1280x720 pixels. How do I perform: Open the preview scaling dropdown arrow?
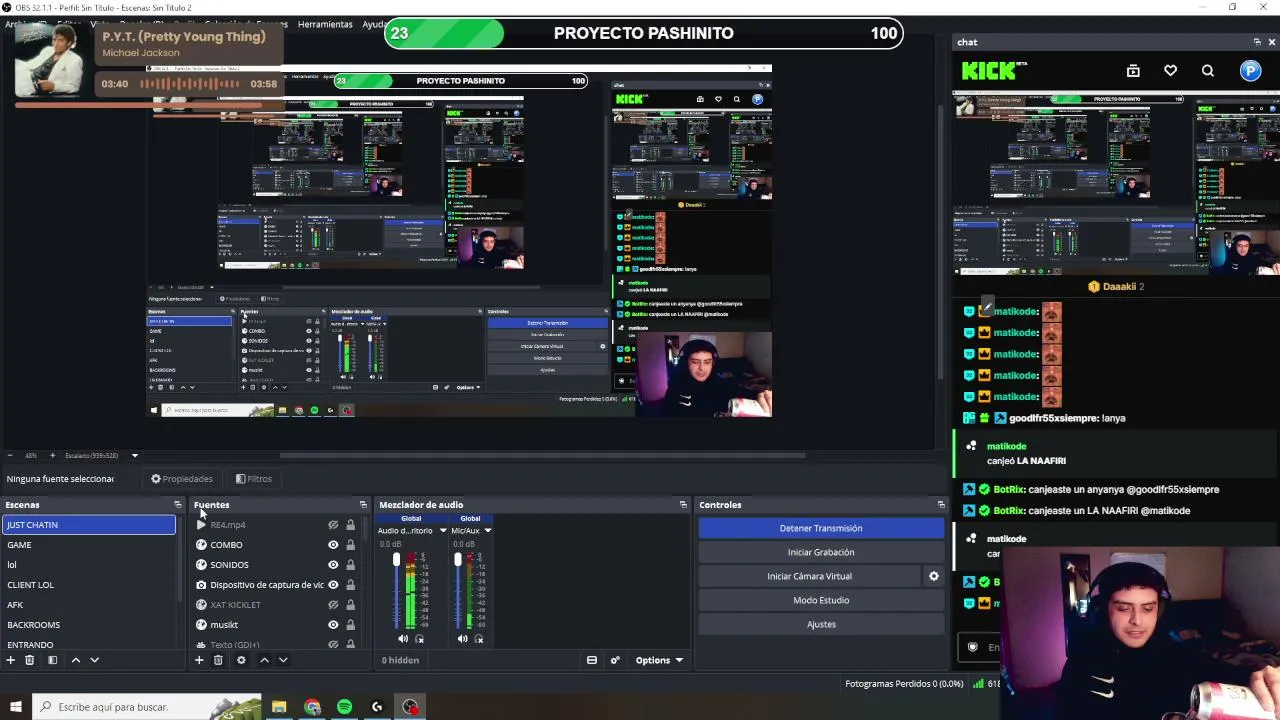tap(135, 455)
